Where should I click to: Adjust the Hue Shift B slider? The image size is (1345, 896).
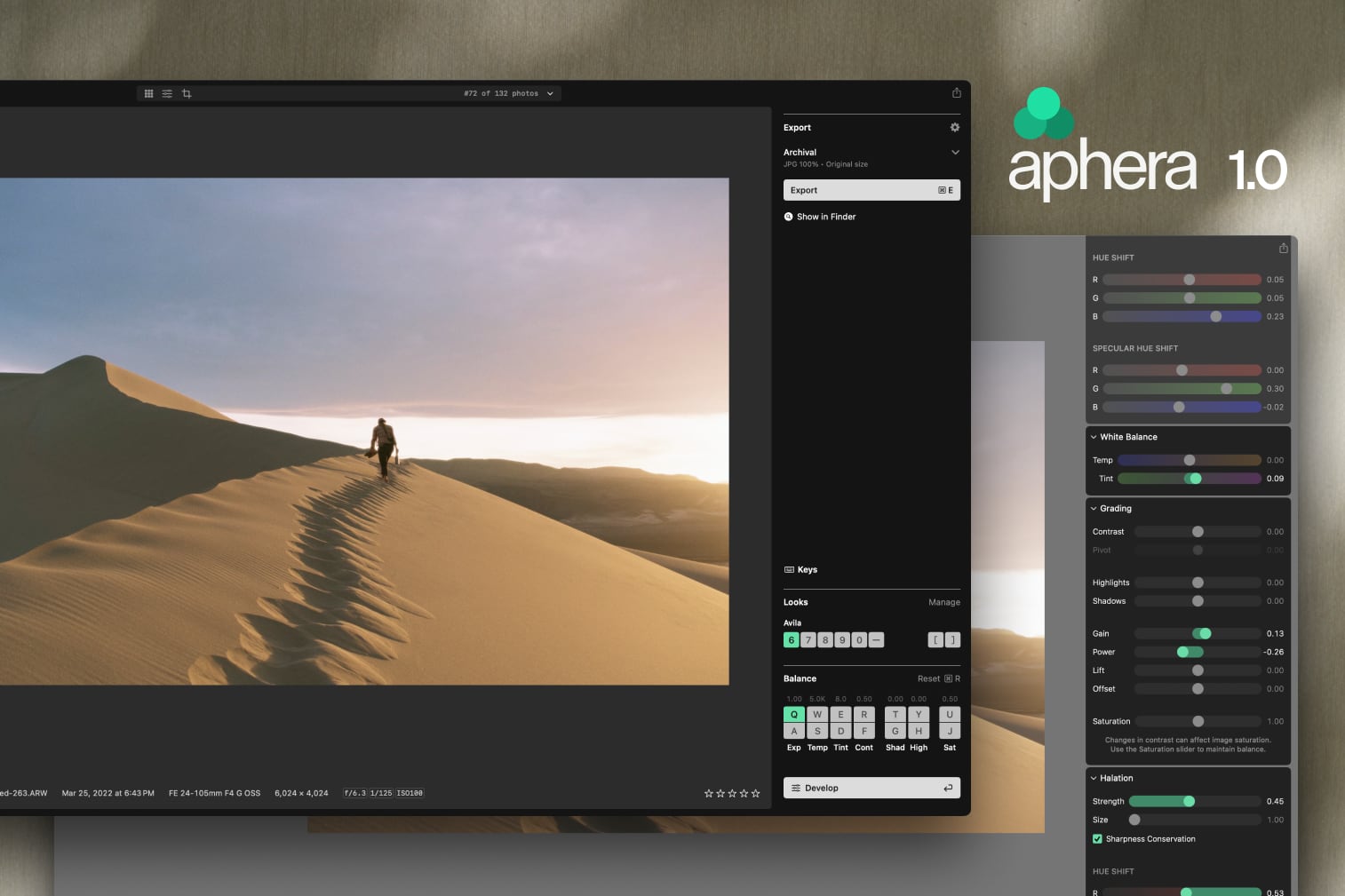tap(1182, 316)
